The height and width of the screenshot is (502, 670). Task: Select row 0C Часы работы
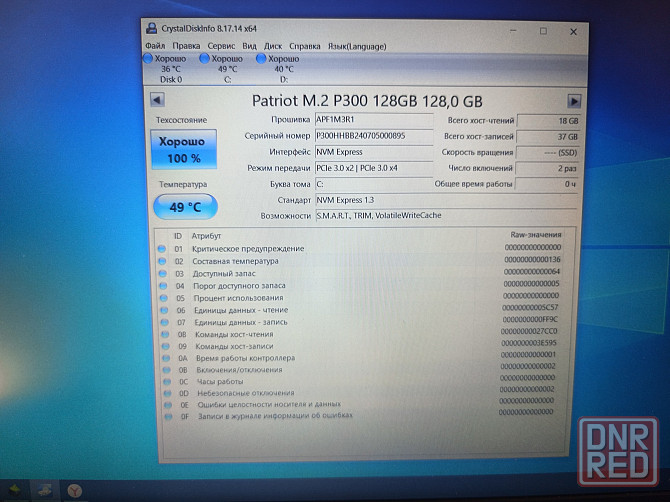[359, 381]
